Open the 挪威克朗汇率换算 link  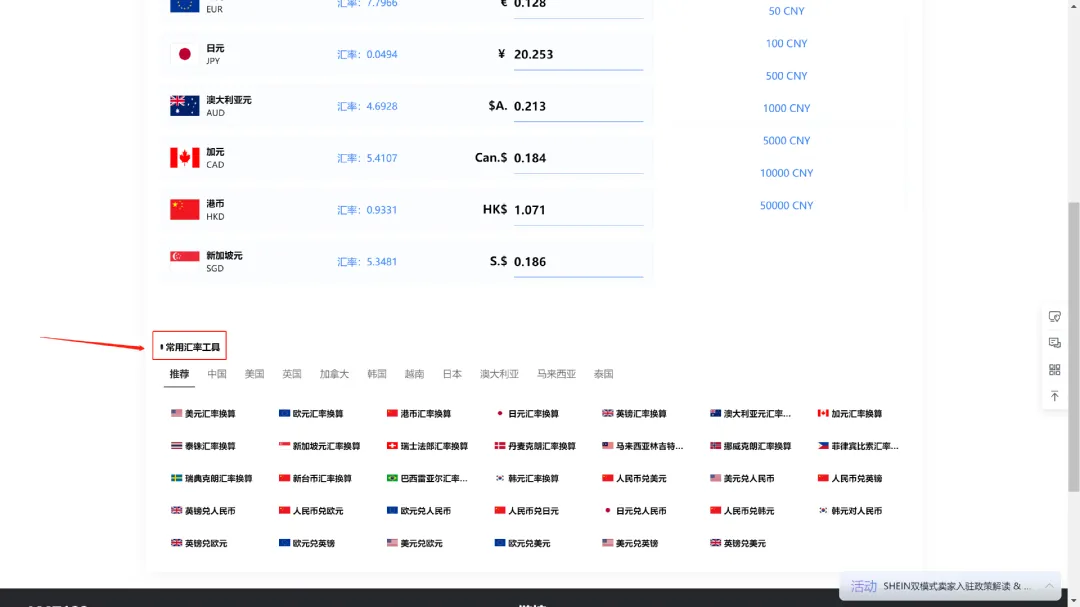click(x=751, y=446)
